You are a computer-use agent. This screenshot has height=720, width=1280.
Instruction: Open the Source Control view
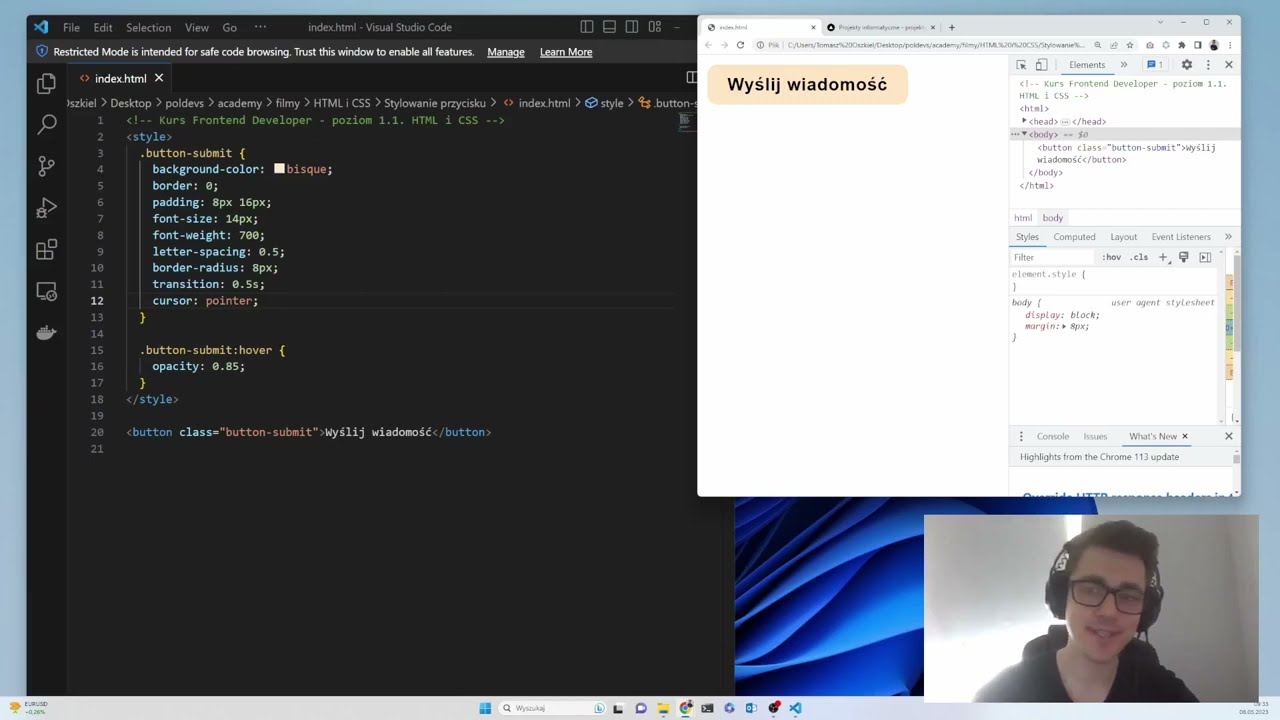point(46,167)
